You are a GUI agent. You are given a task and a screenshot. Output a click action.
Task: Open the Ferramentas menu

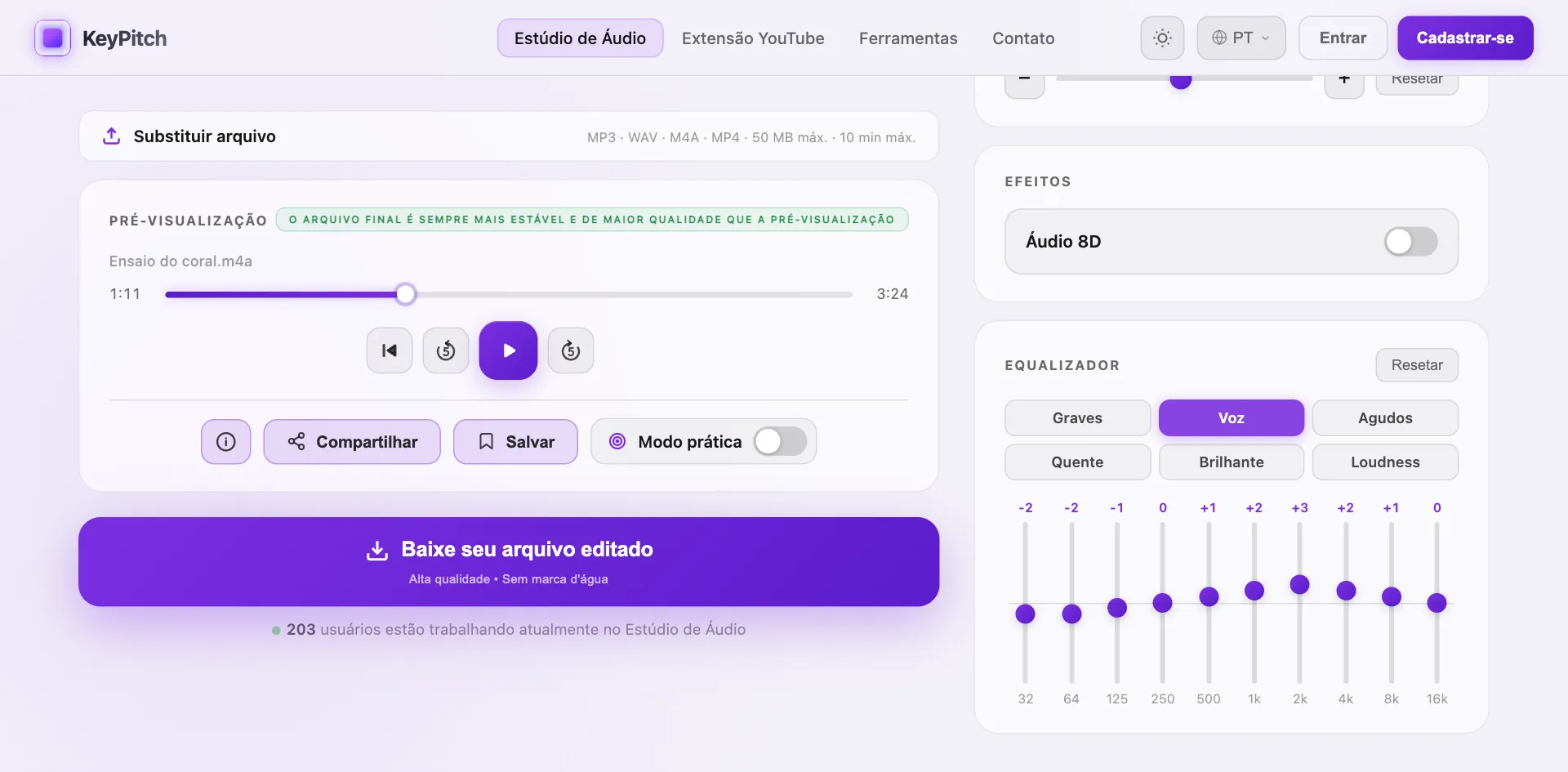click(908, 38)
